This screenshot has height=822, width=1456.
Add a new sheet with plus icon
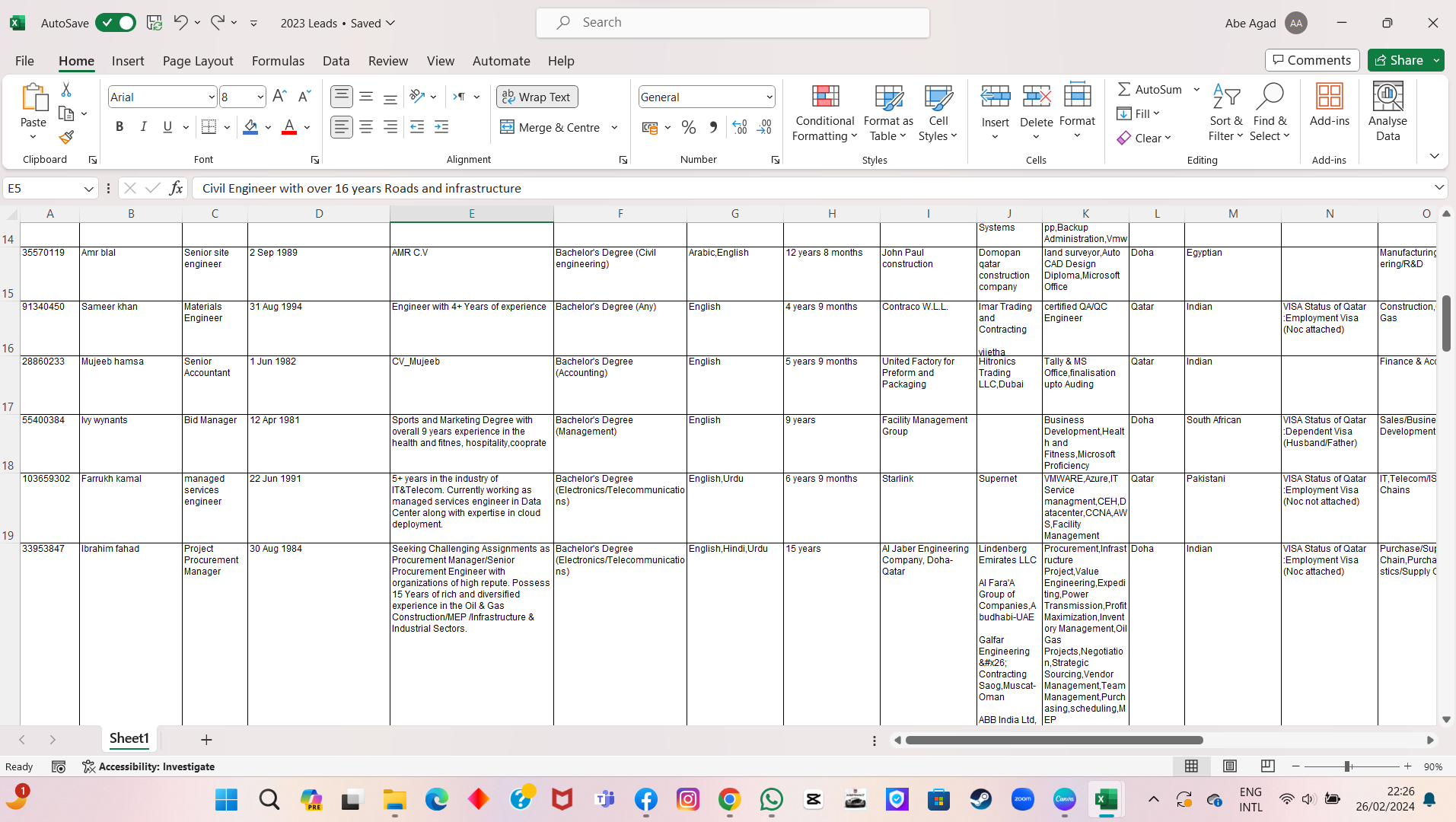click(x=206, y=739)
